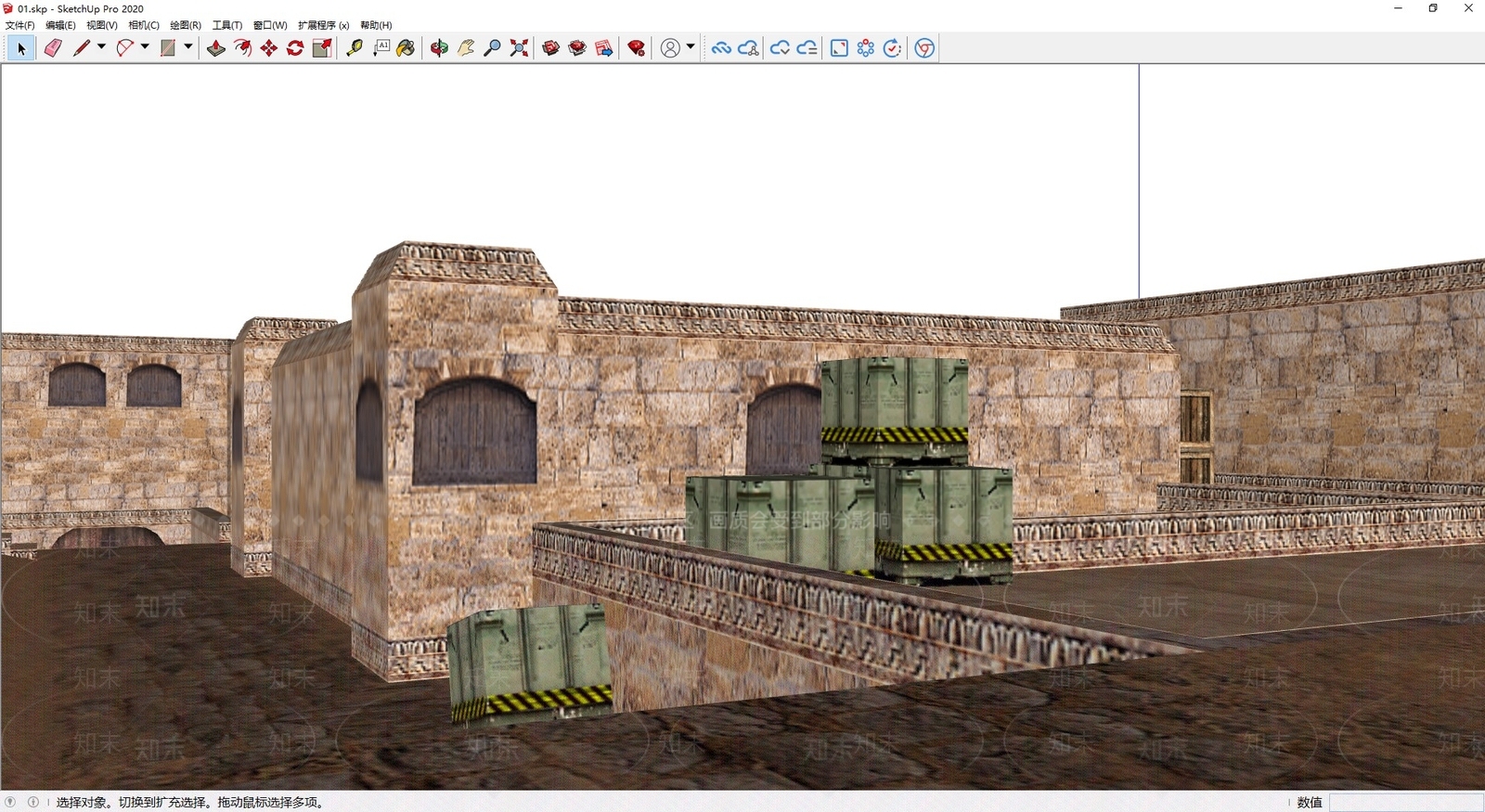The height and width of the screenshot is (812, 1485).
Task: Click the geolocation status bar icon
Action: click(10, 802)
